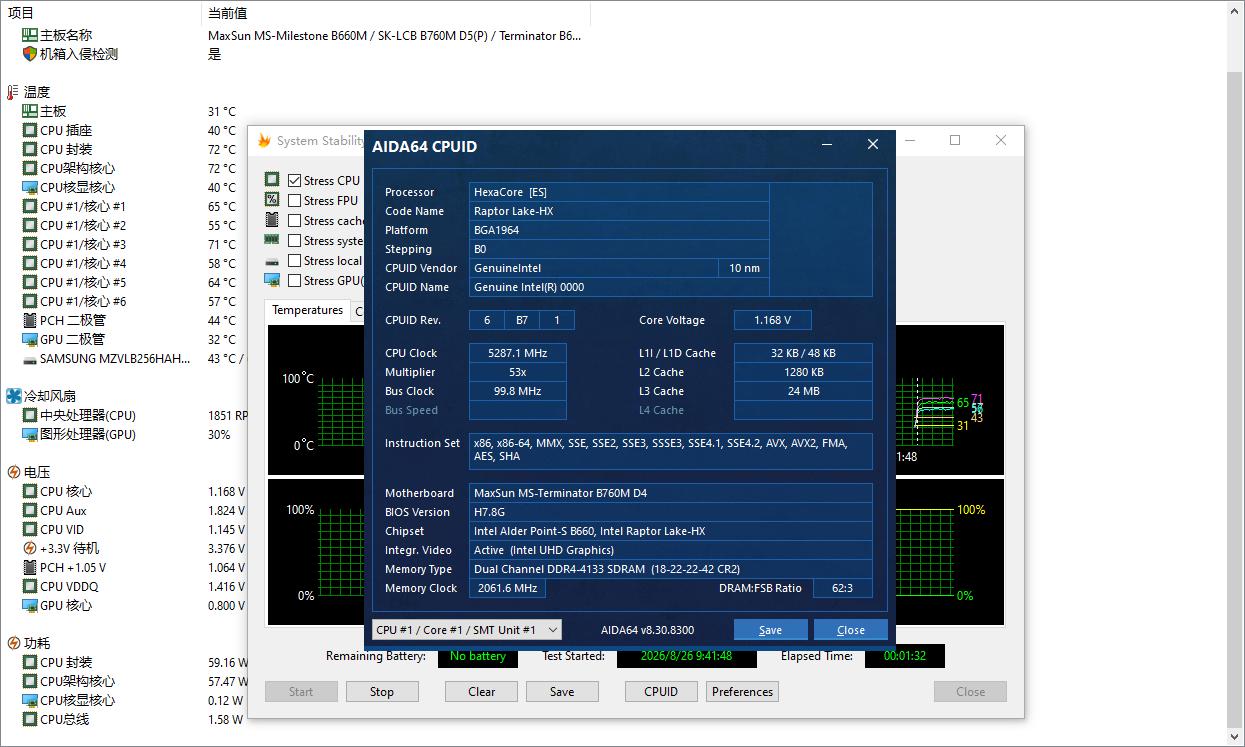Tick the Stress system memory checkbox
The image size is (1245, 747).
pos(294,240)
